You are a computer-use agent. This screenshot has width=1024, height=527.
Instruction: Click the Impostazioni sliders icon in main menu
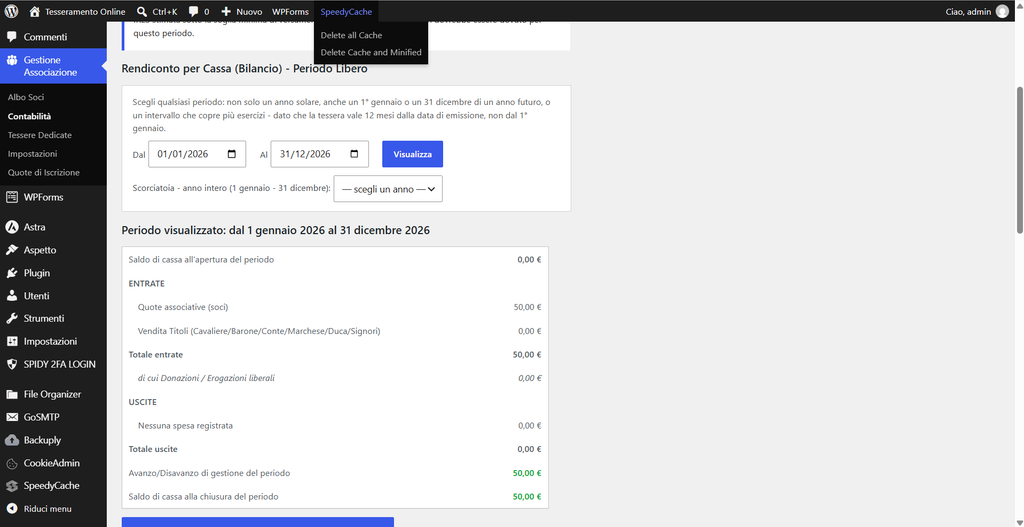point(12,341)
